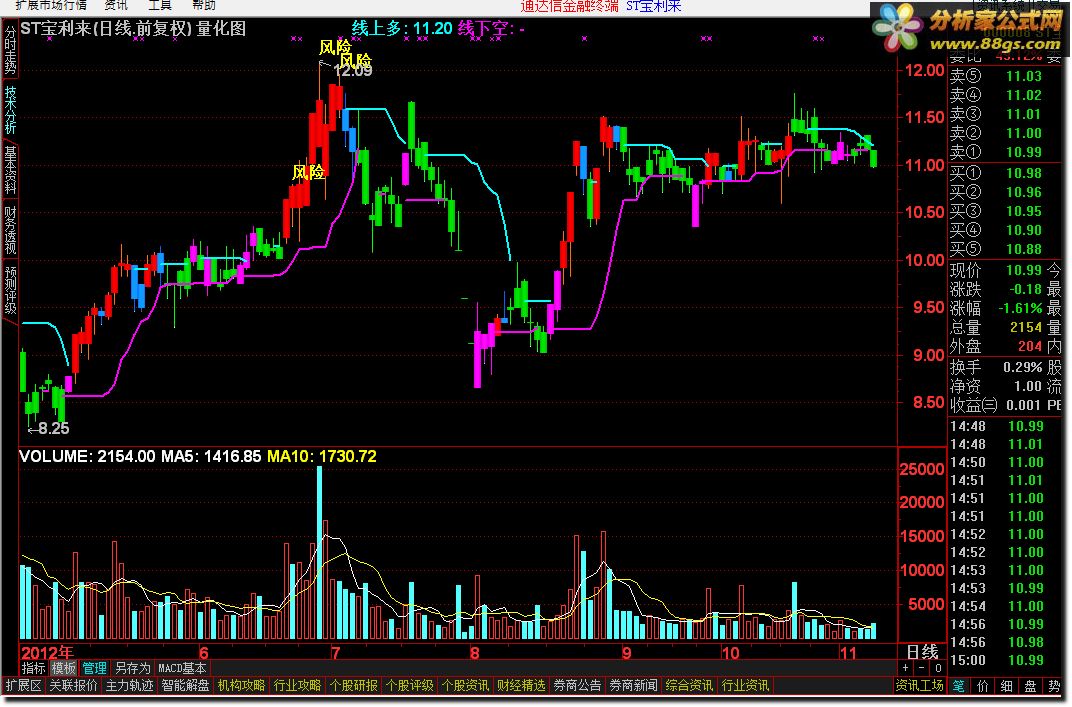Click the 14:50 11.00 trade row

998,462
